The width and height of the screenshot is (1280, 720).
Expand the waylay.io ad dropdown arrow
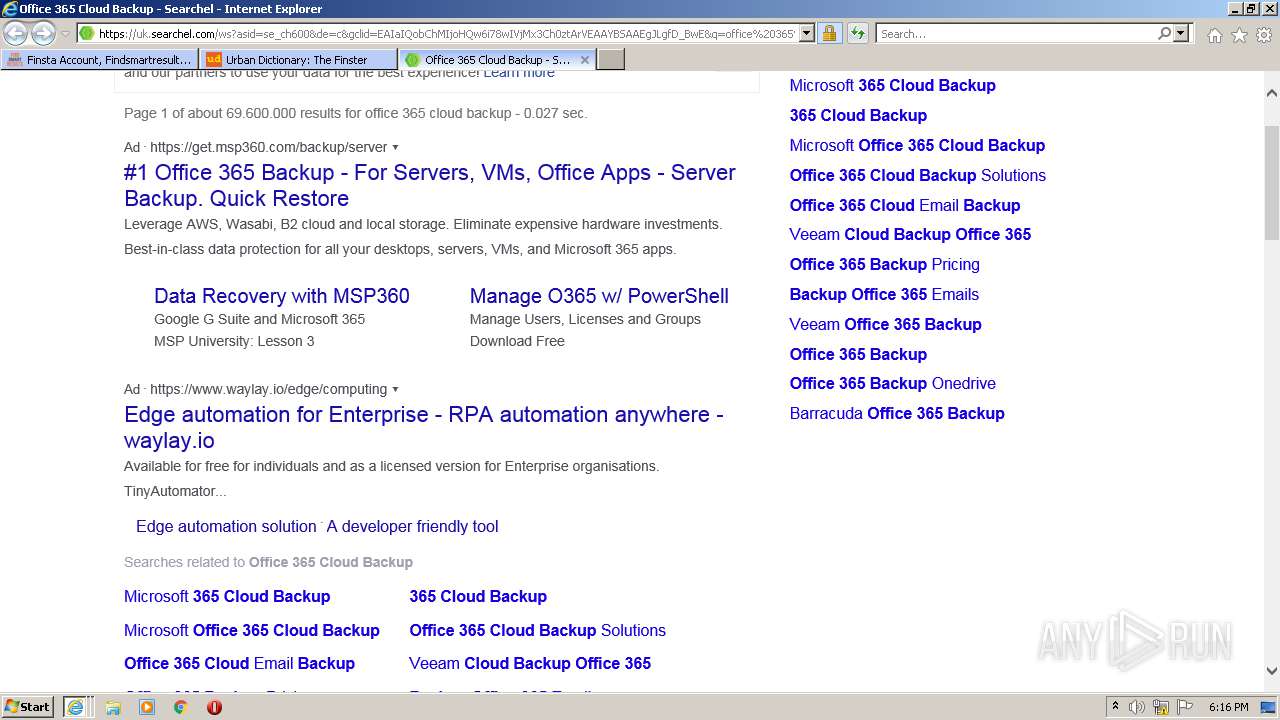coord(396,390)
